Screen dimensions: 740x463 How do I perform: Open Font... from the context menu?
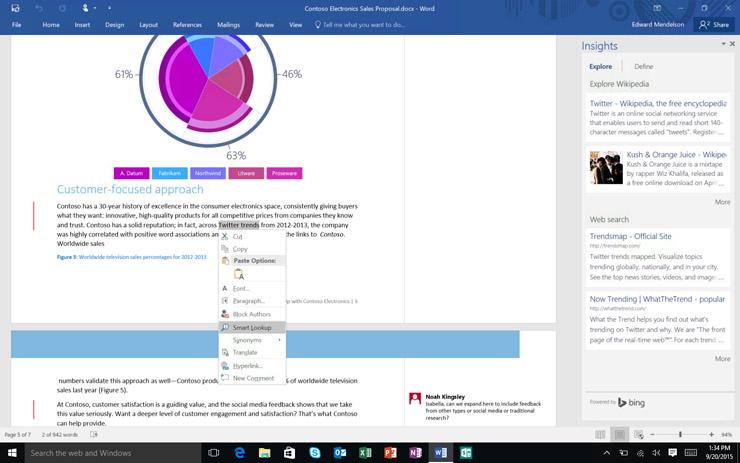pyautogui.click(x=252, y=288)
